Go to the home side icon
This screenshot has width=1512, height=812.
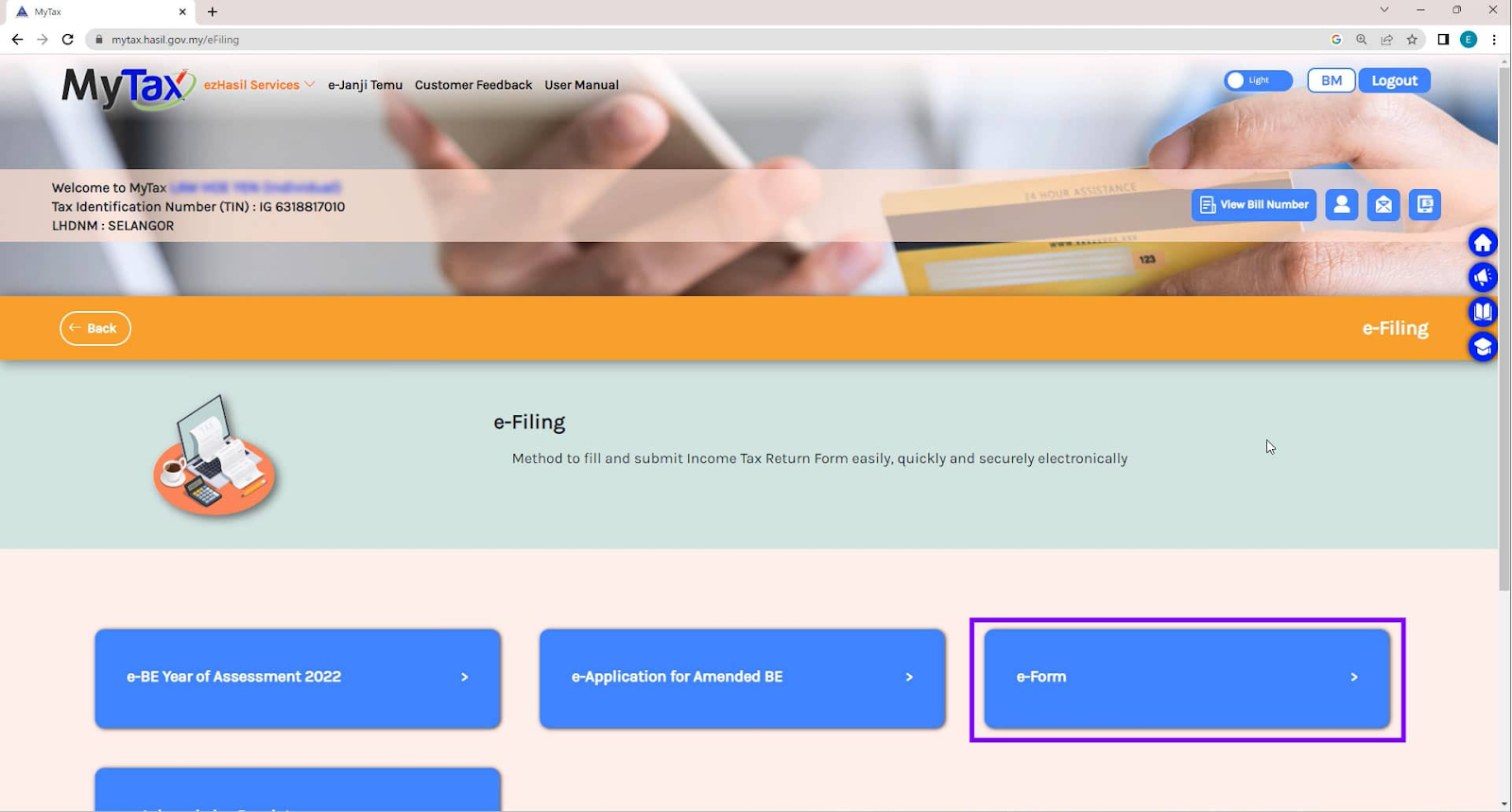1483,243
